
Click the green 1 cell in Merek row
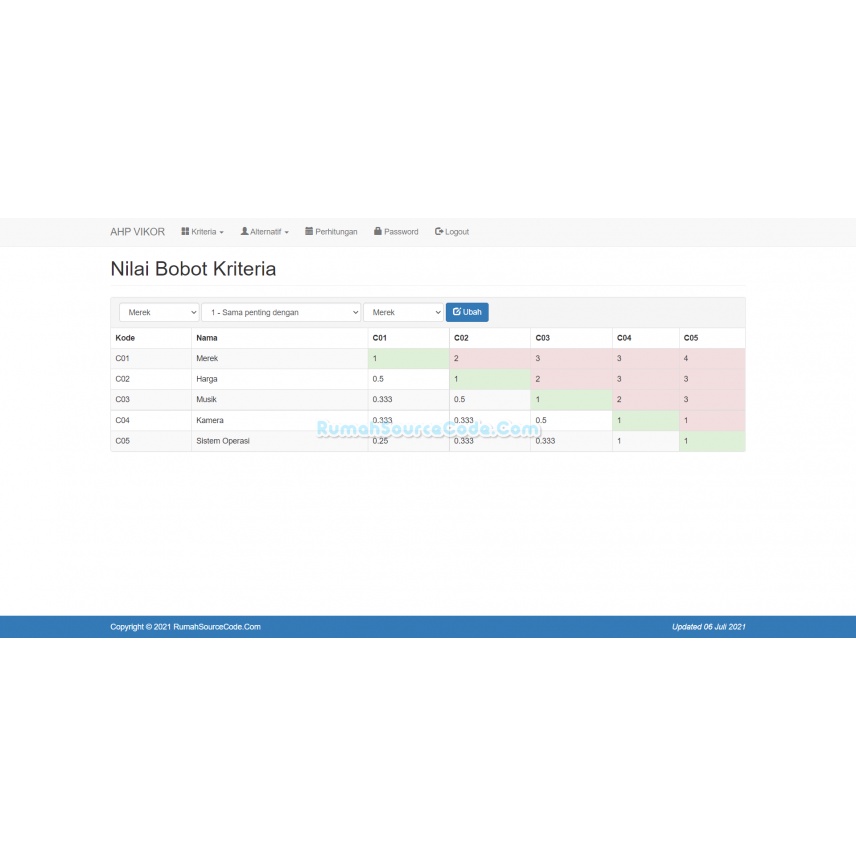tap(408, 359)
